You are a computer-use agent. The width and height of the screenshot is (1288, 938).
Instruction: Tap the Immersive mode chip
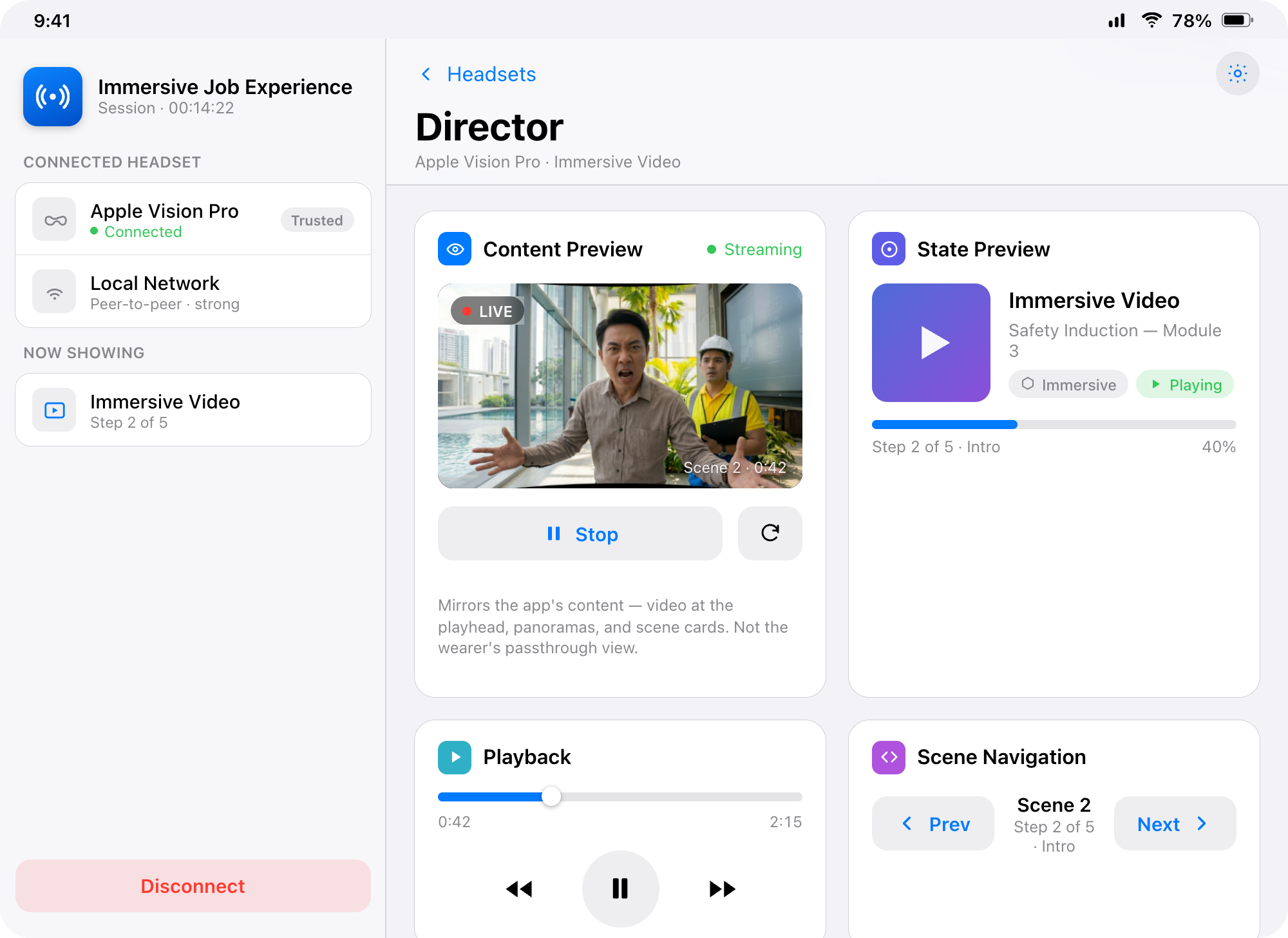point(1068,385)
